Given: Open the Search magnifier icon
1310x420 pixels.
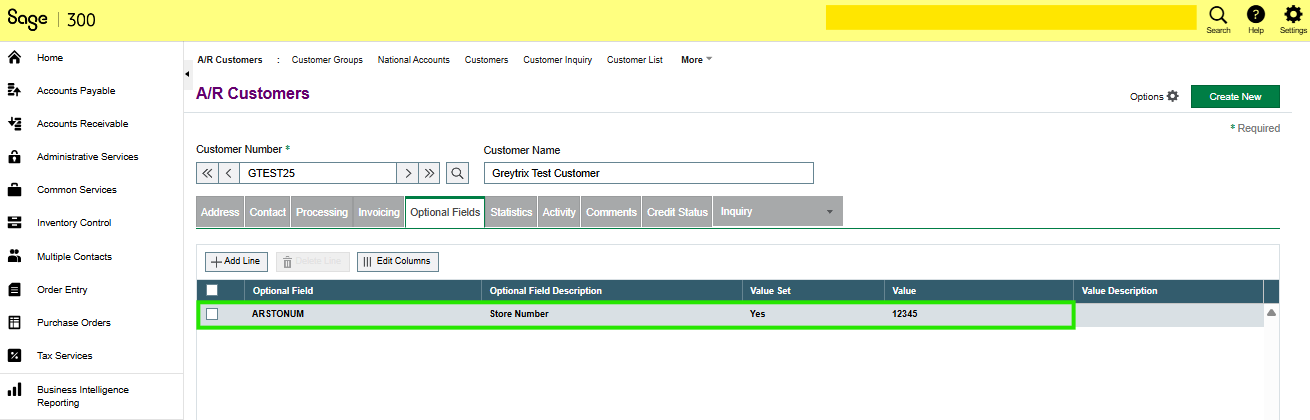Looking at the screenshot, I should click(x=1218, y=14).
